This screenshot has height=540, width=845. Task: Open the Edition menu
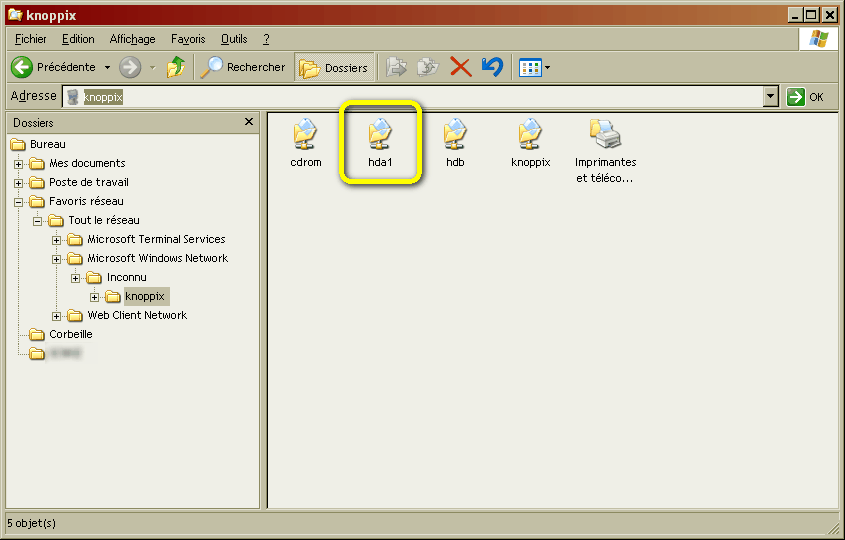(x=78, y=39)
